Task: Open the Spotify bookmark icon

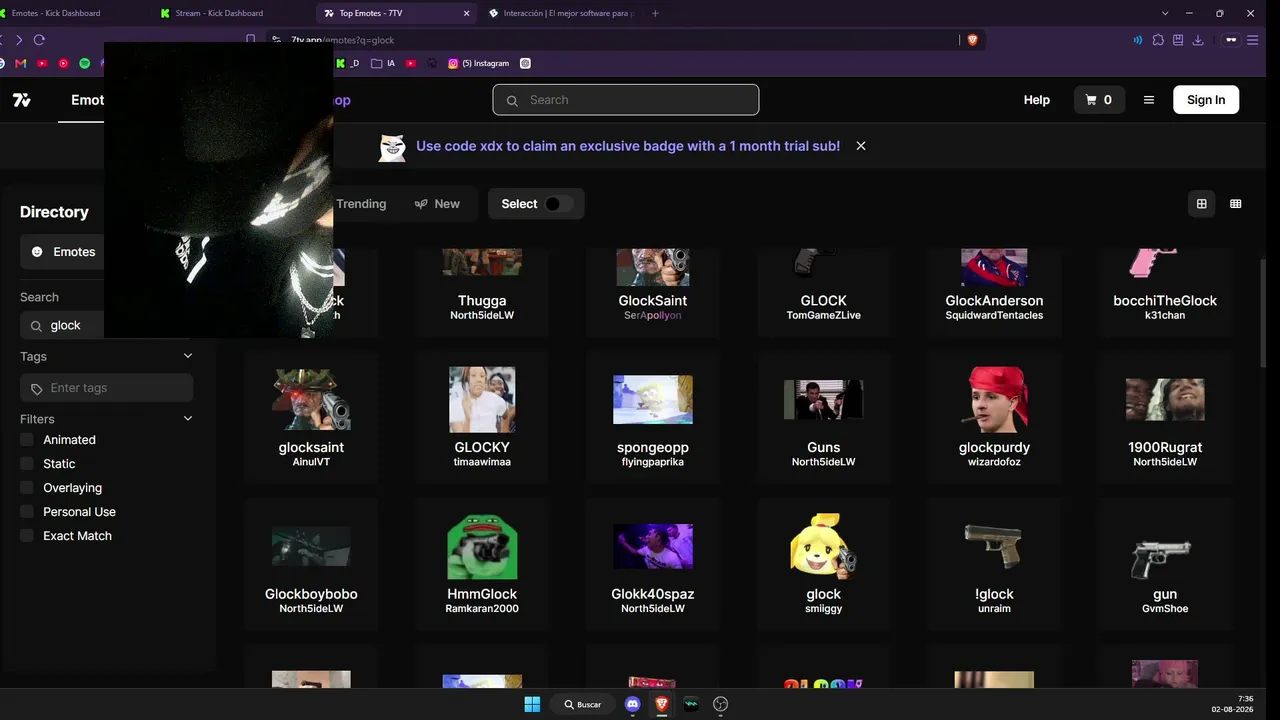Action: (x=84, y=63)
